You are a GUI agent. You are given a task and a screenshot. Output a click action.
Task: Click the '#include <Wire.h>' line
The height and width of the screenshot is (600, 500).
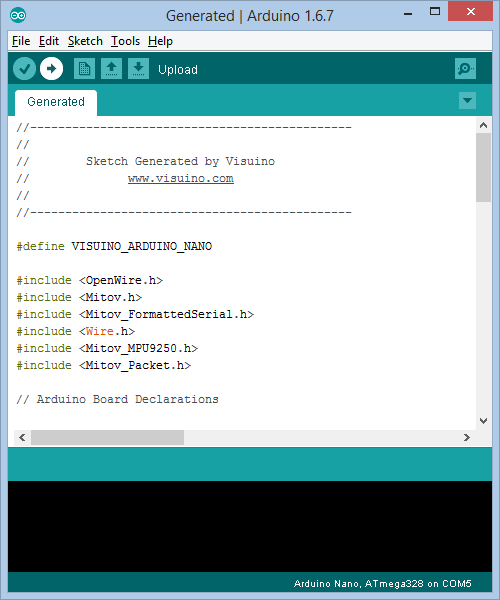point(76,331)
